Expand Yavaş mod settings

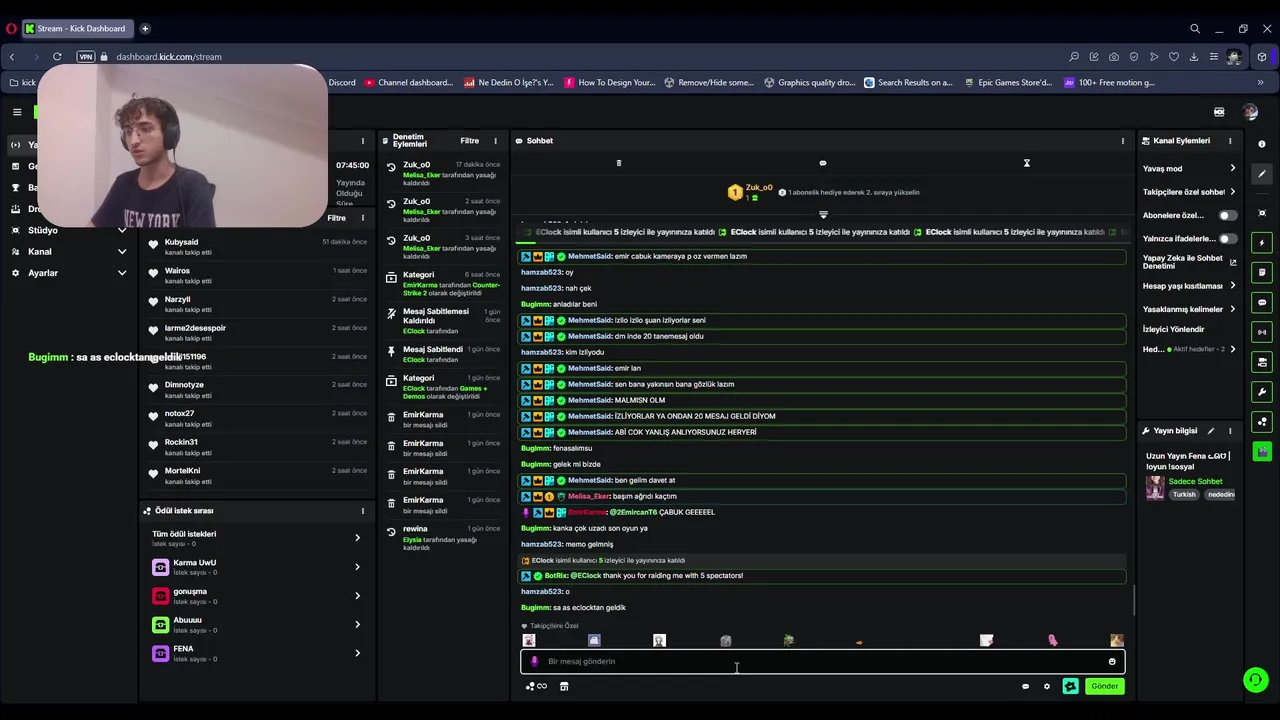pos(1189,168)
